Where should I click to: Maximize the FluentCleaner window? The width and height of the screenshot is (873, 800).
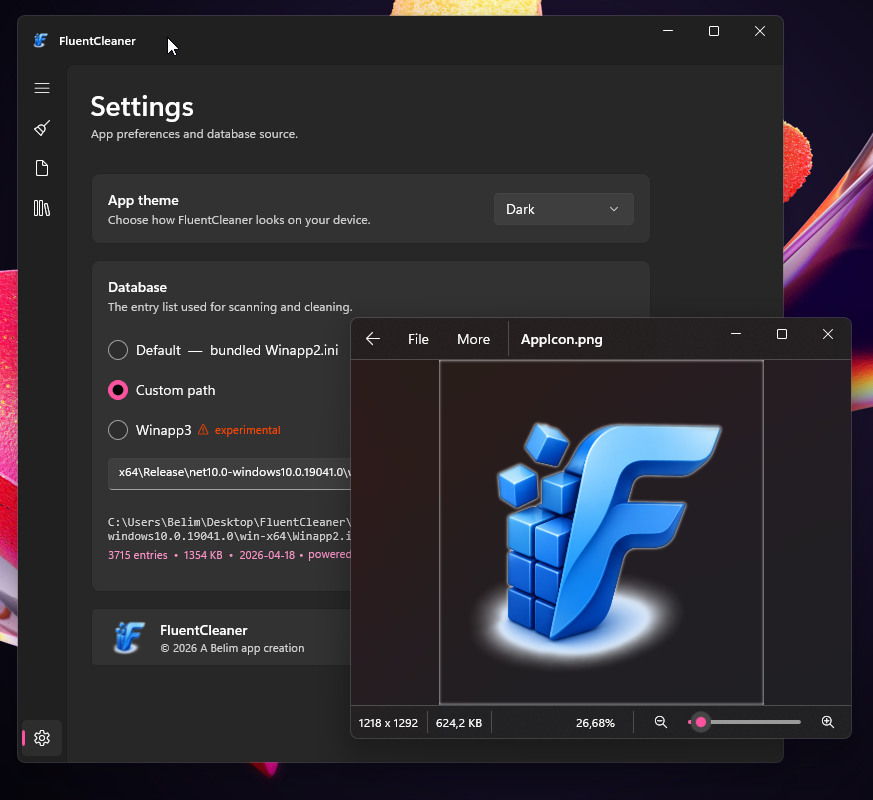[x=714, y=31]
